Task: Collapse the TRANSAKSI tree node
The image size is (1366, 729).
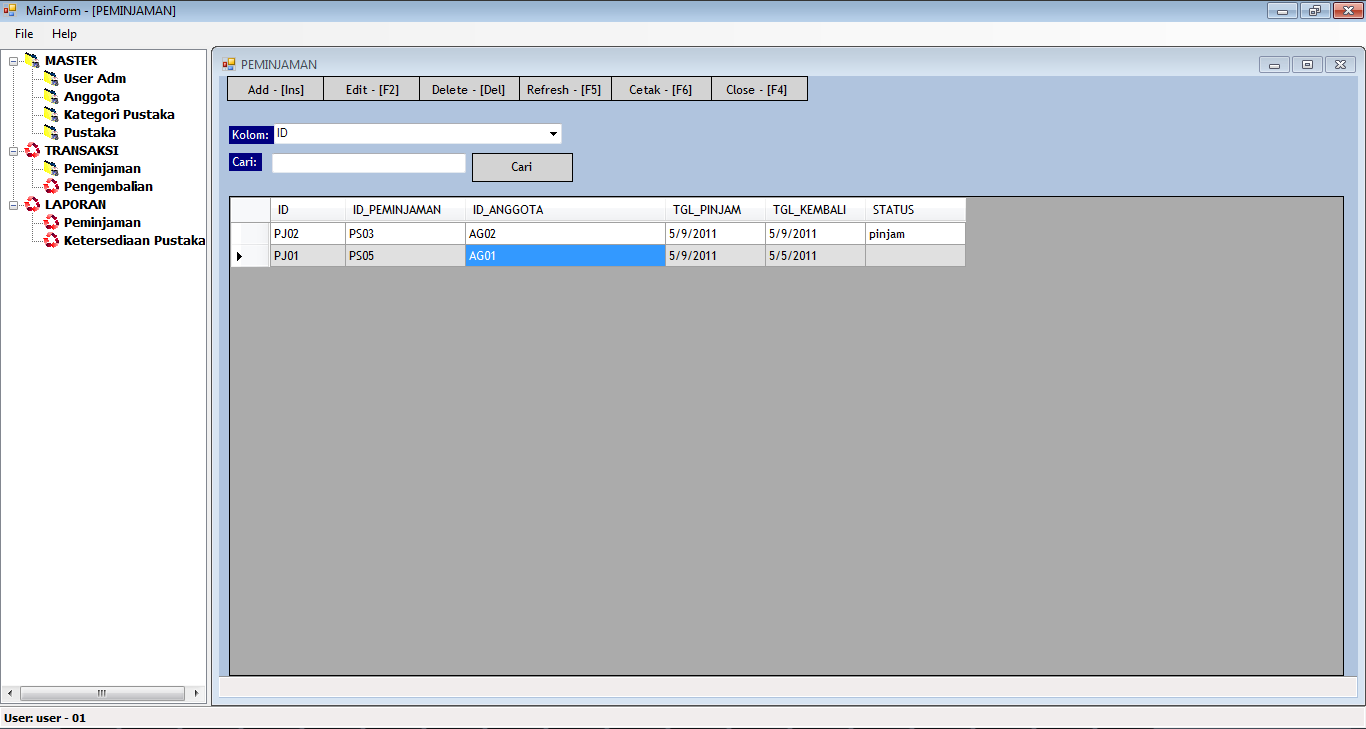Action: coord(13,151)
